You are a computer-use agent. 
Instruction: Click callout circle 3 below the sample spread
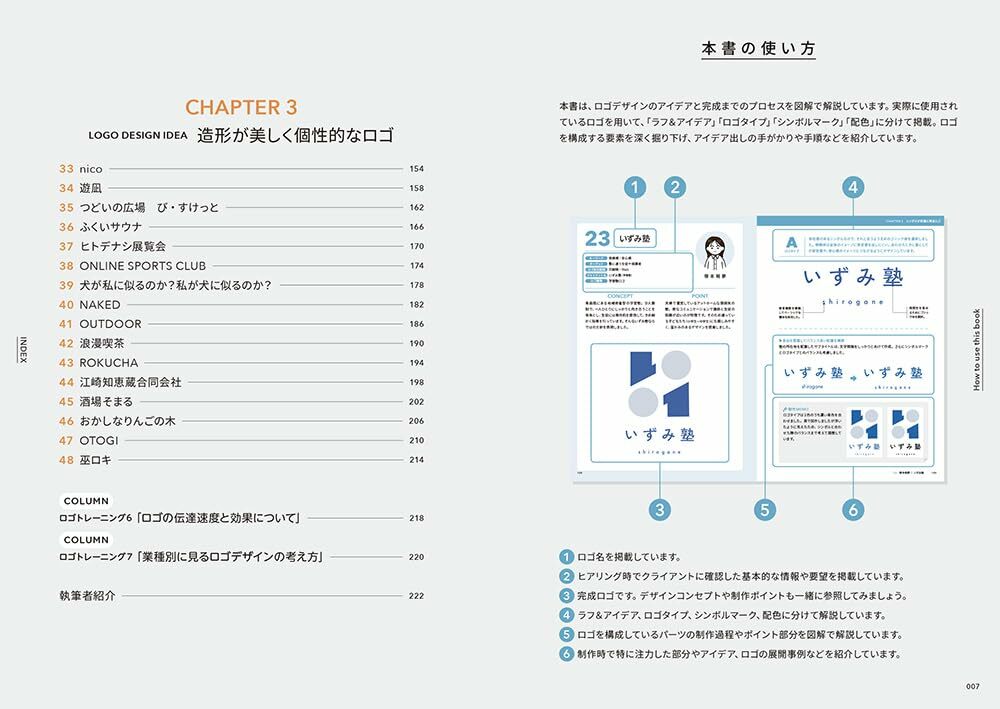pos(659,509)
